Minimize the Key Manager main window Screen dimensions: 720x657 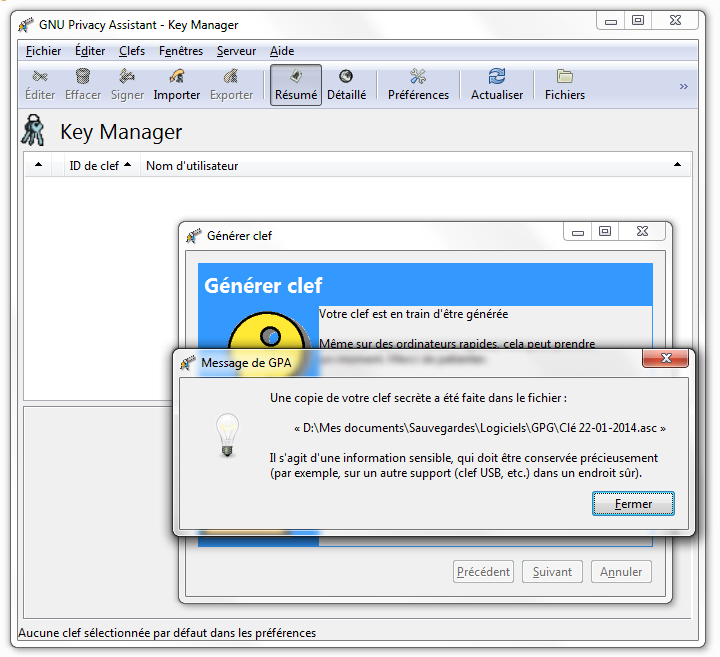(x=611, y=21)
